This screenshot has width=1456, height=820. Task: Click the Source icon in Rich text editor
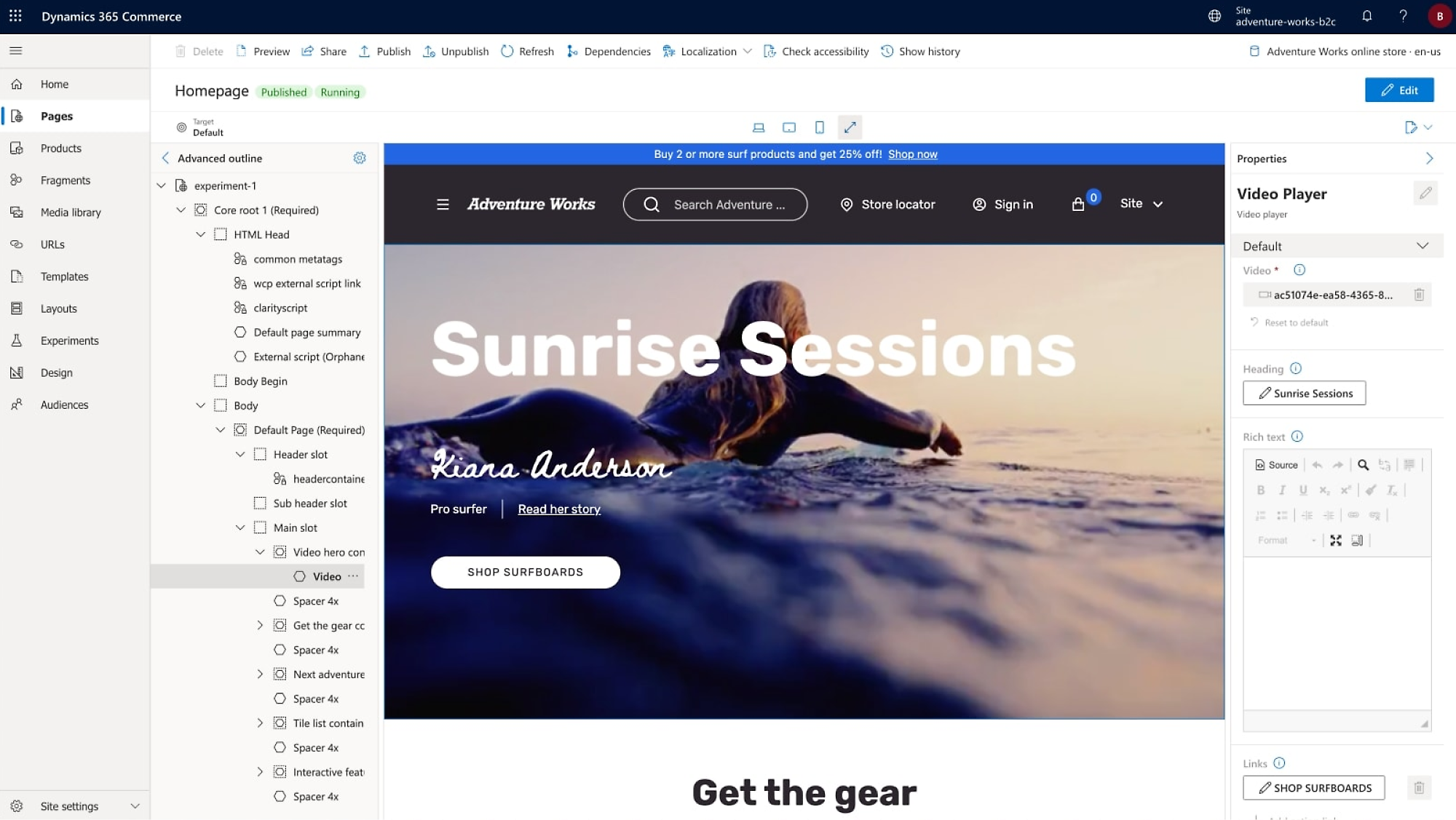pos(1276,465)
